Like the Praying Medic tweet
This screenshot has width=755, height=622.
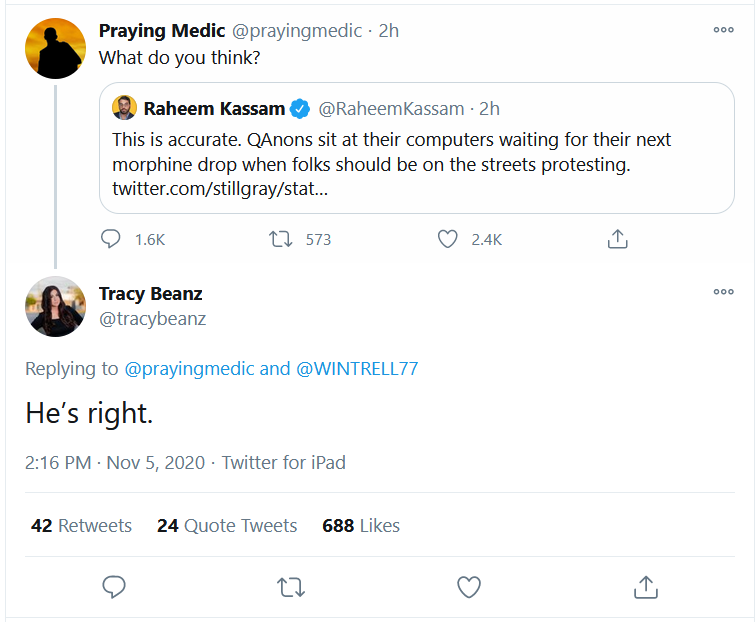[449, 239]
